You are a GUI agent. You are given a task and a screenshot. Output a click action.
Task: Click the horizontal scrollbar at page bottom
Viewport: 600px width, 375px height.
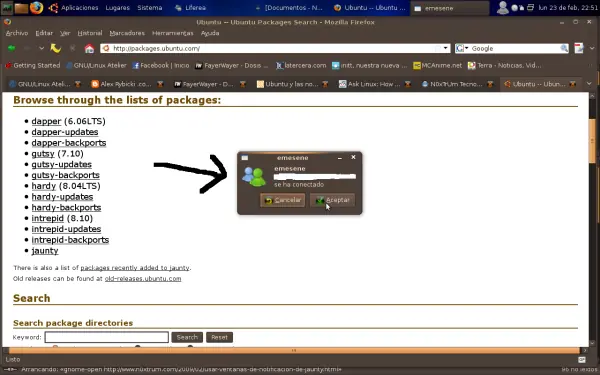pos(294,350)
